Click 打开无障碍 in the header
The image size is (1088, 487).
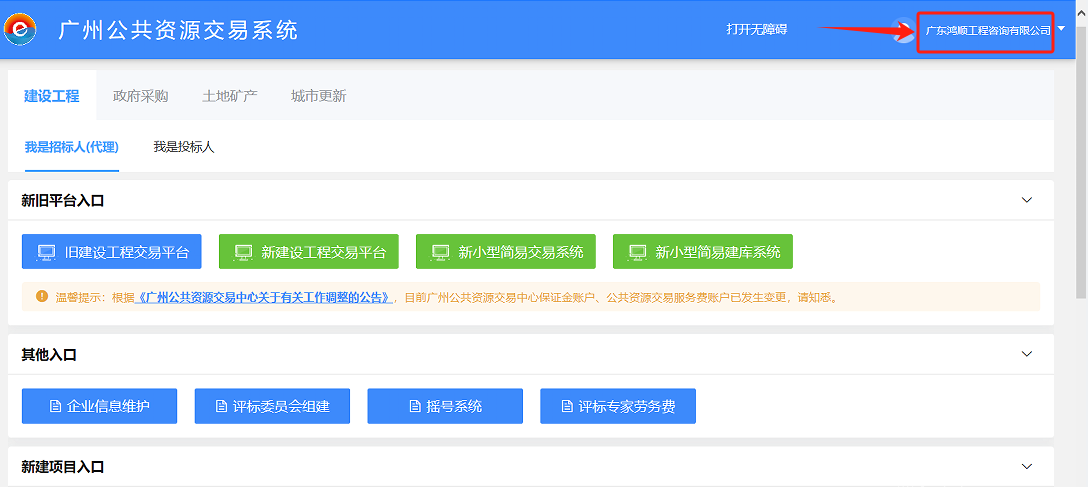click(757, 30)
